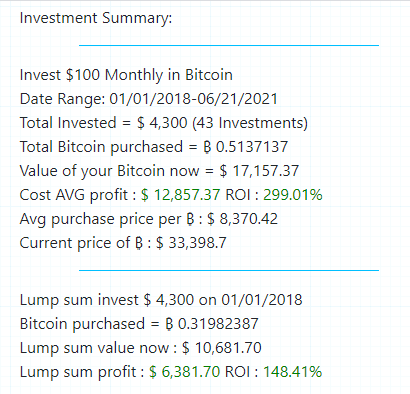Select the date range 01/01/2018-06/21/2021

click(x=193, y=99)
